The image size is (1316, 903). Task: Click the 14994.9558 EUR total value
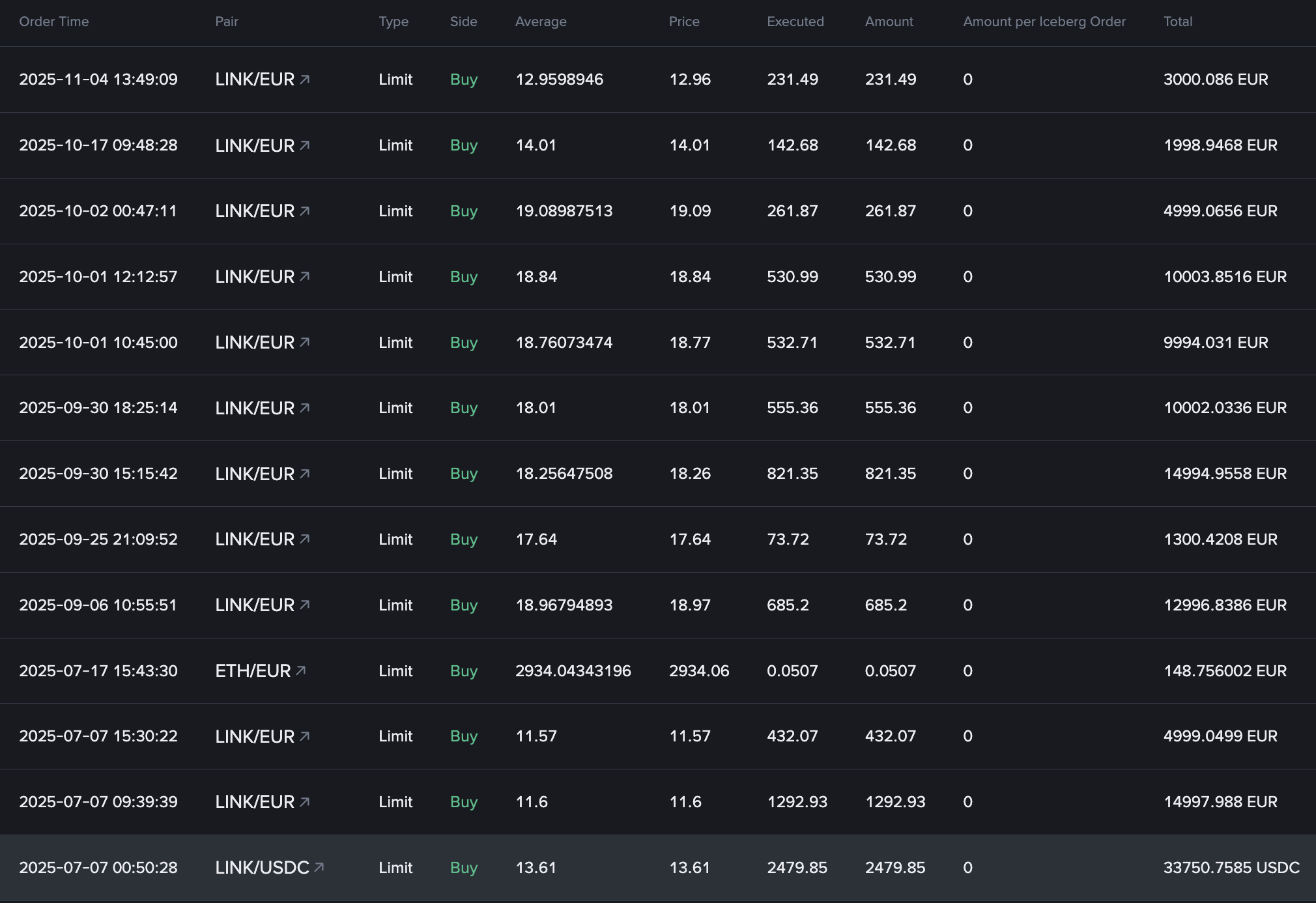[1225, 474]
